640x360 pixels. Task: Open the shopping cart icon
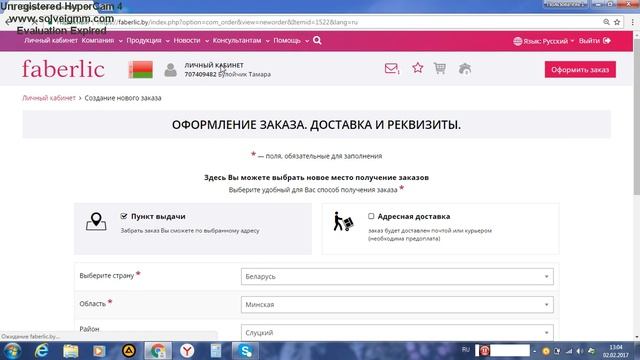[440, 68]
